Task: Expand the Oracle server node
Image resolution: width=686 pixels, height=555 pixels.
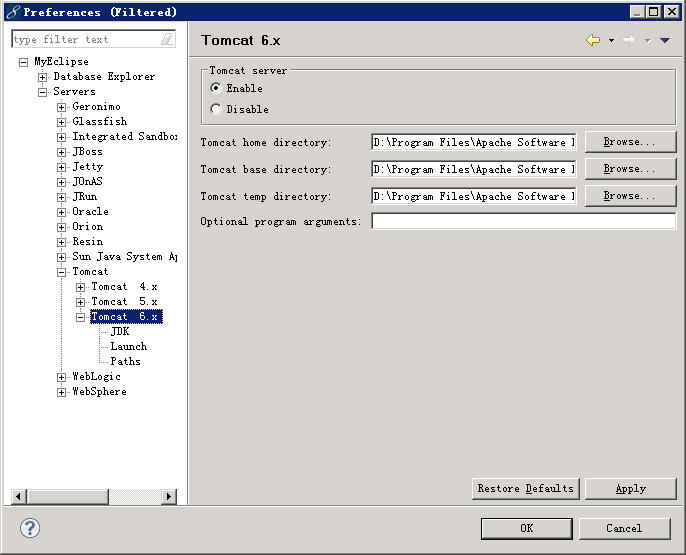Action: pos(62,212)
